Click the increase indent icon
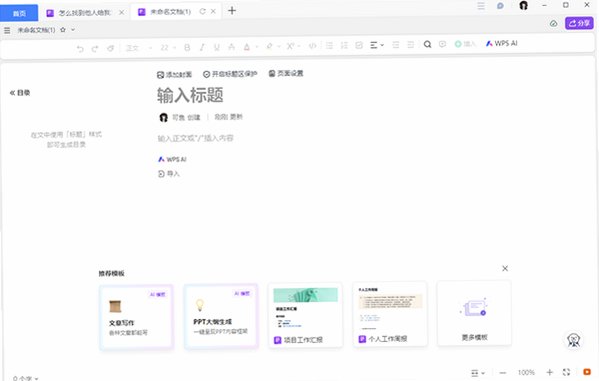The image size is (599, 381). (411, 45)
